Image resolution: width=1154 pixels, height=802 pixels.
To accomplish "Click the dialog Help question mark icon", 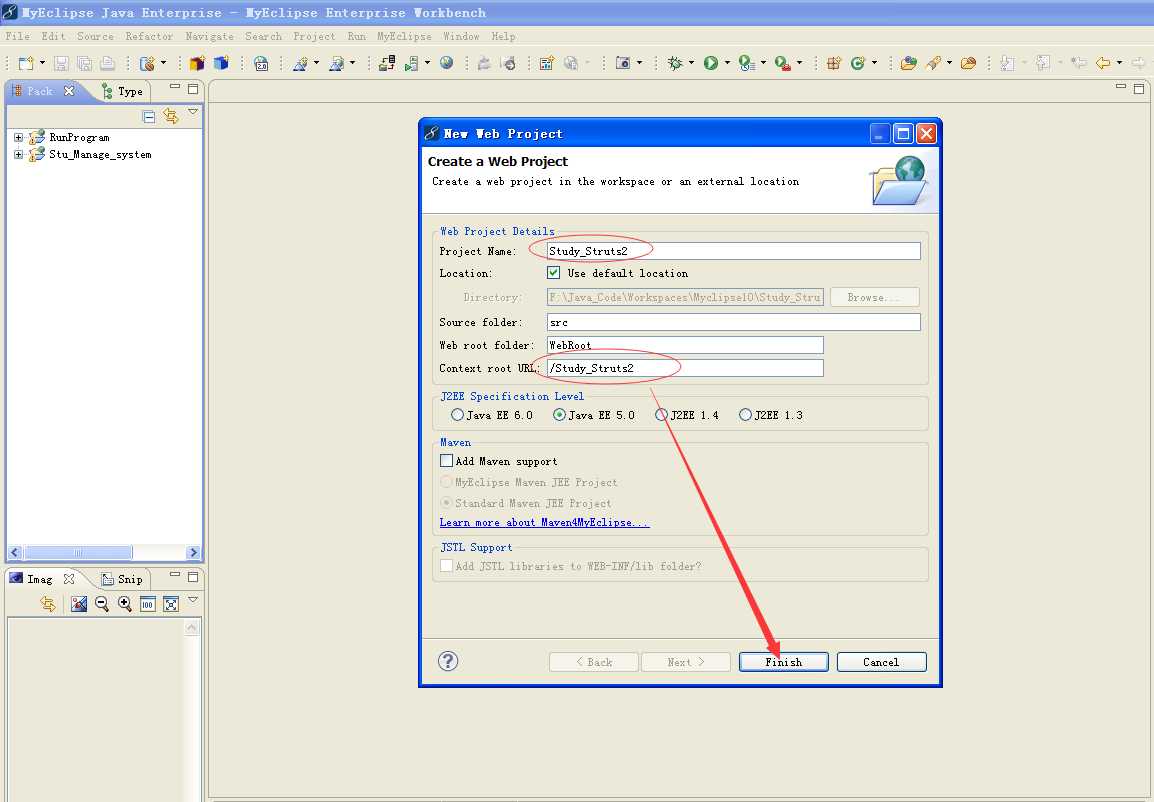I will coord(448,661).
